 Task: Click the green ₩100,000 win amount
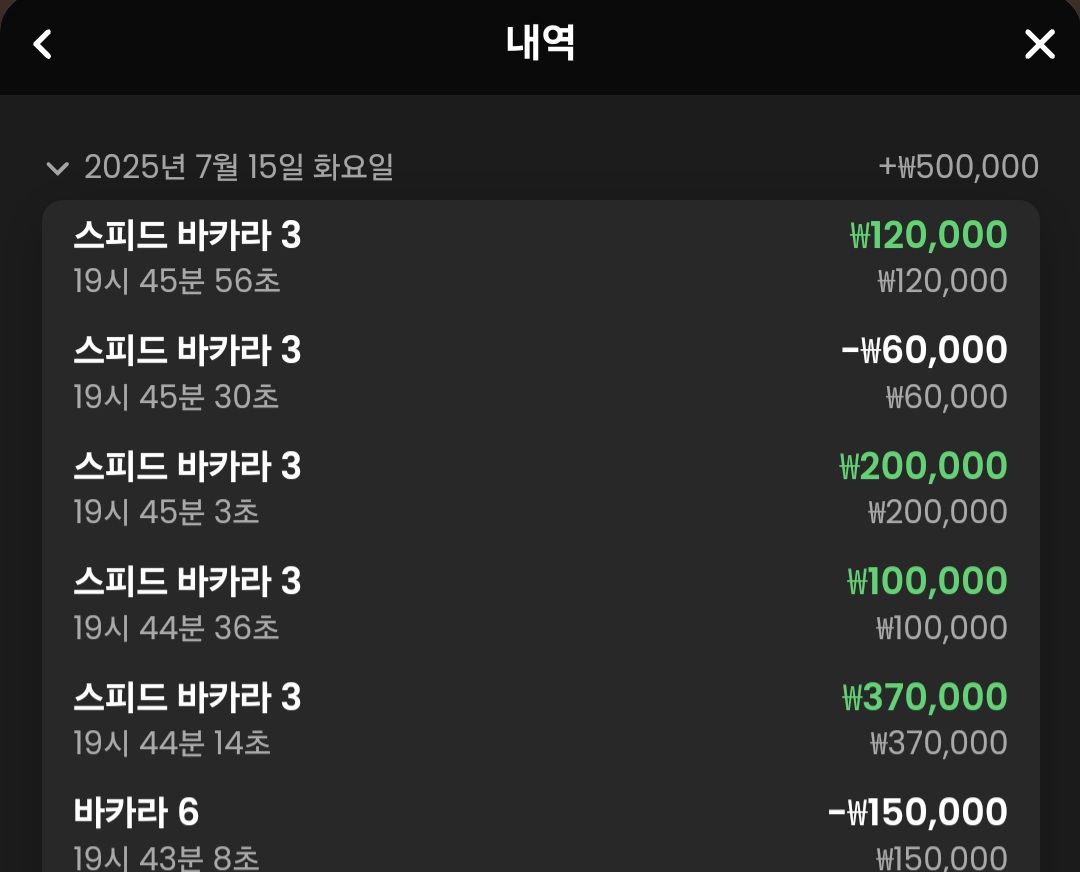pos(927,581)
